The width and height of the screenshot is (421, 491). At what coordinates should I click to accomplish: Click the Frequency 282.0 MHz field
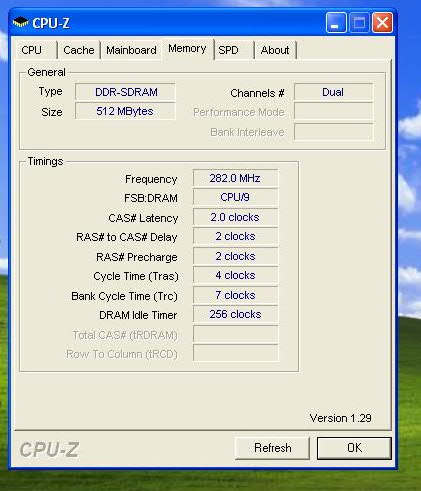235,178
